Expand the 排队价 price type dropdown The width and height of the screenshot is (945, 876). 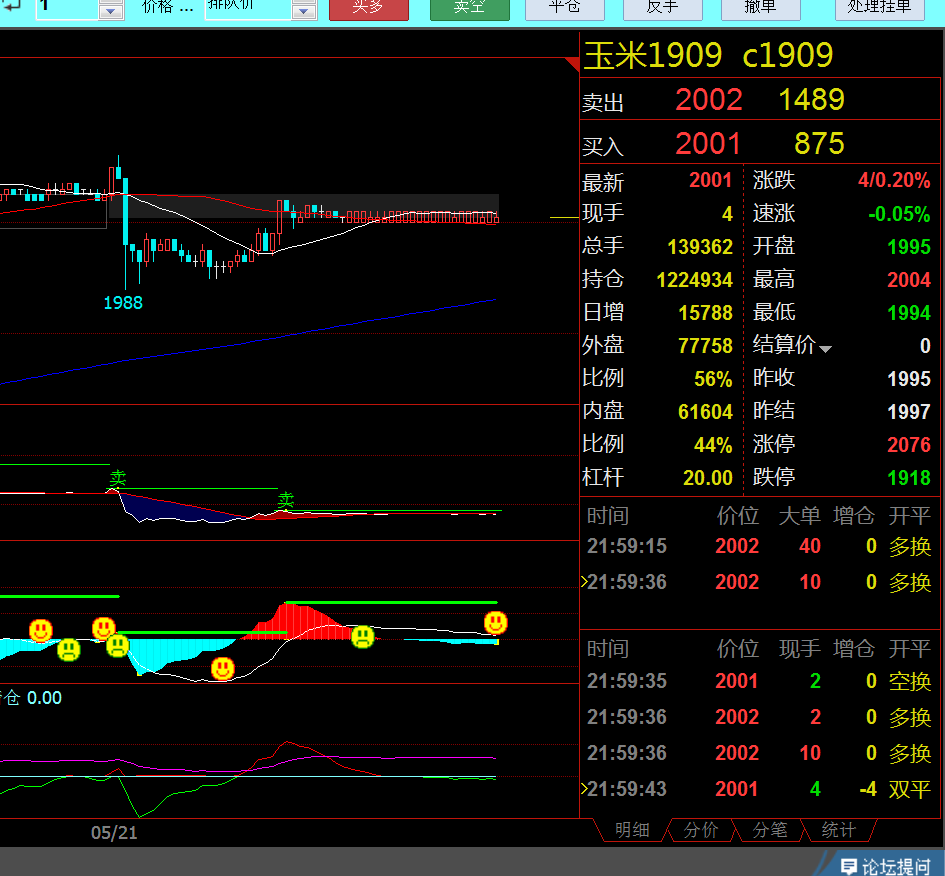(304, 11)
